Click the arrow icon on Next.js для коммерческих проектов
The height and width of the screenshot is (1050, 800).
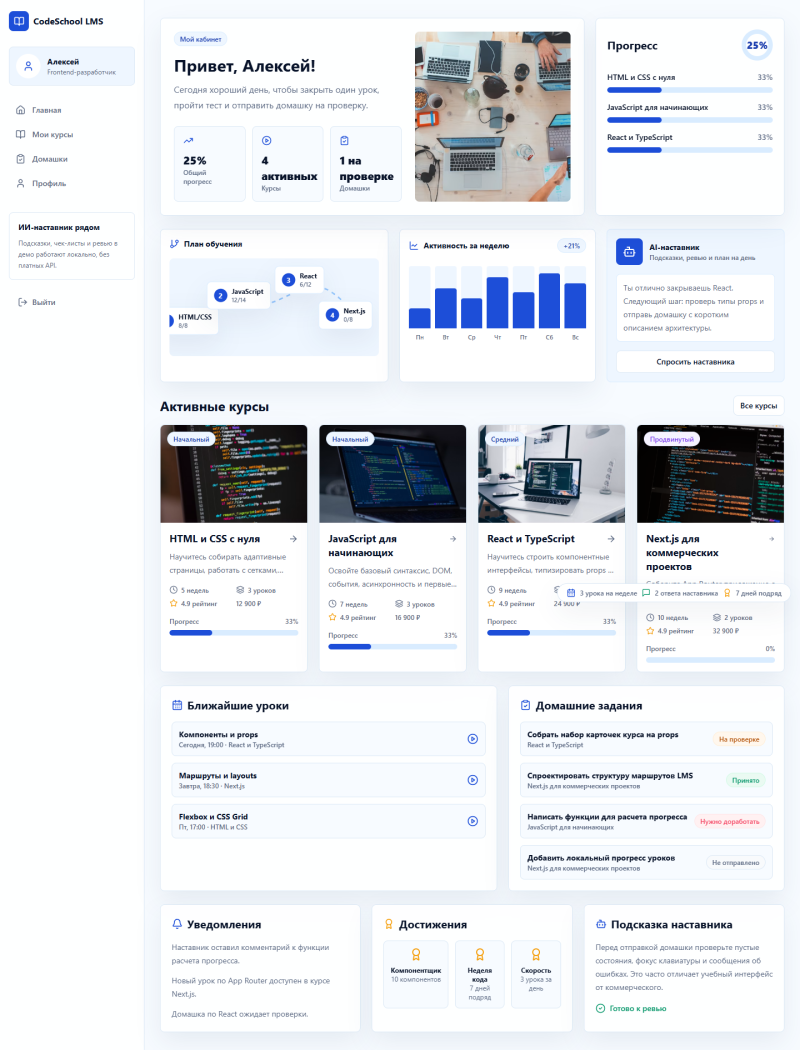click(771, 538)
